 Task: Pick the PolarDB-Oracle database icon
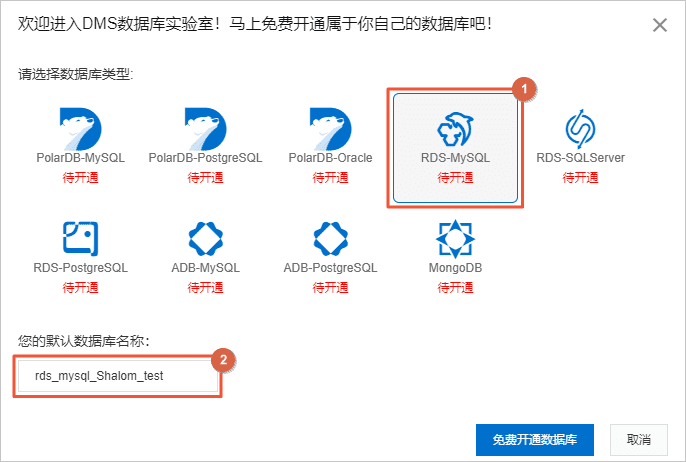pyautogui.click(x=330, y=129)
